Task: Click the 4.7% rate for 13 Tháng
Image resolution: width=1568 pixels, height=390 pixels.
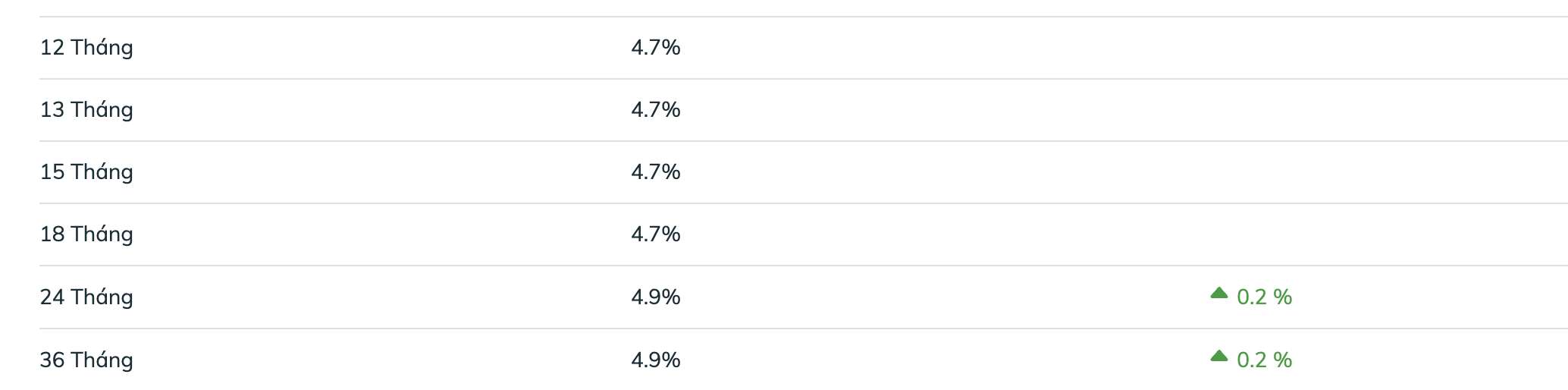Action: pyautogui.click(x=656, y=110)
